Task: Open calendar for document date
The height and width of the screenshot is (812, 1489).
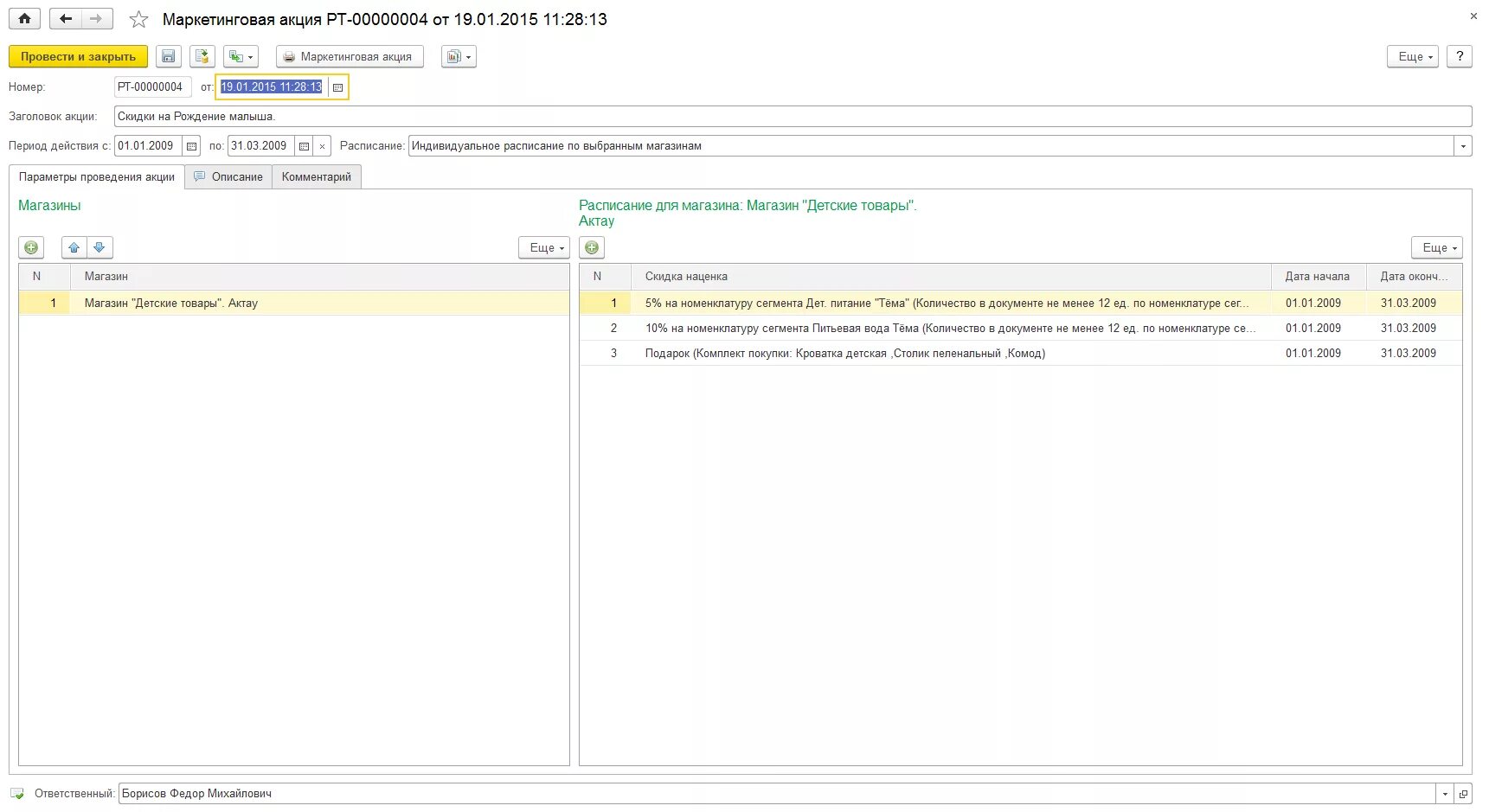Action: (x=338, y=87)
